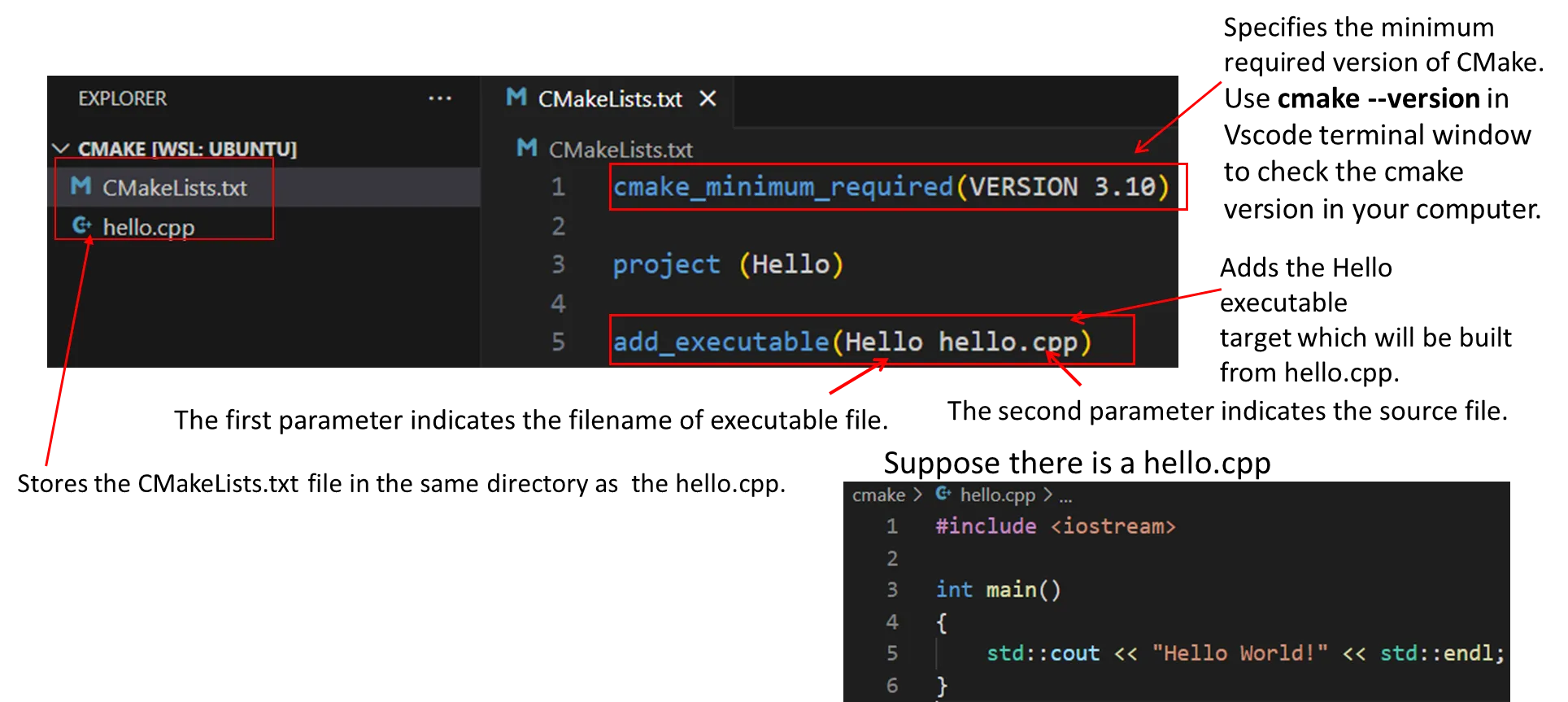Open the cmake folder breadcrumb
Image resolution: width=1568 pixels, height=702 pixels.
pyautogui.click(x=878, y=495)
